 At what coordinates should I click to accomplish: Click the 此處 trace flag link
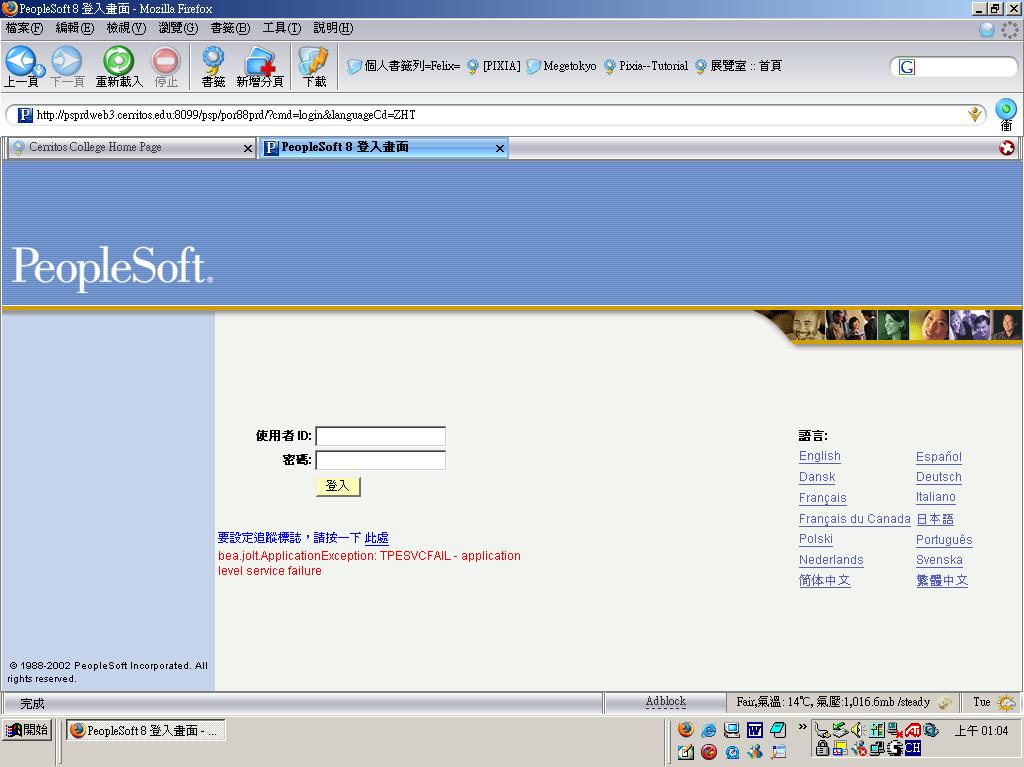pos(376,538)
